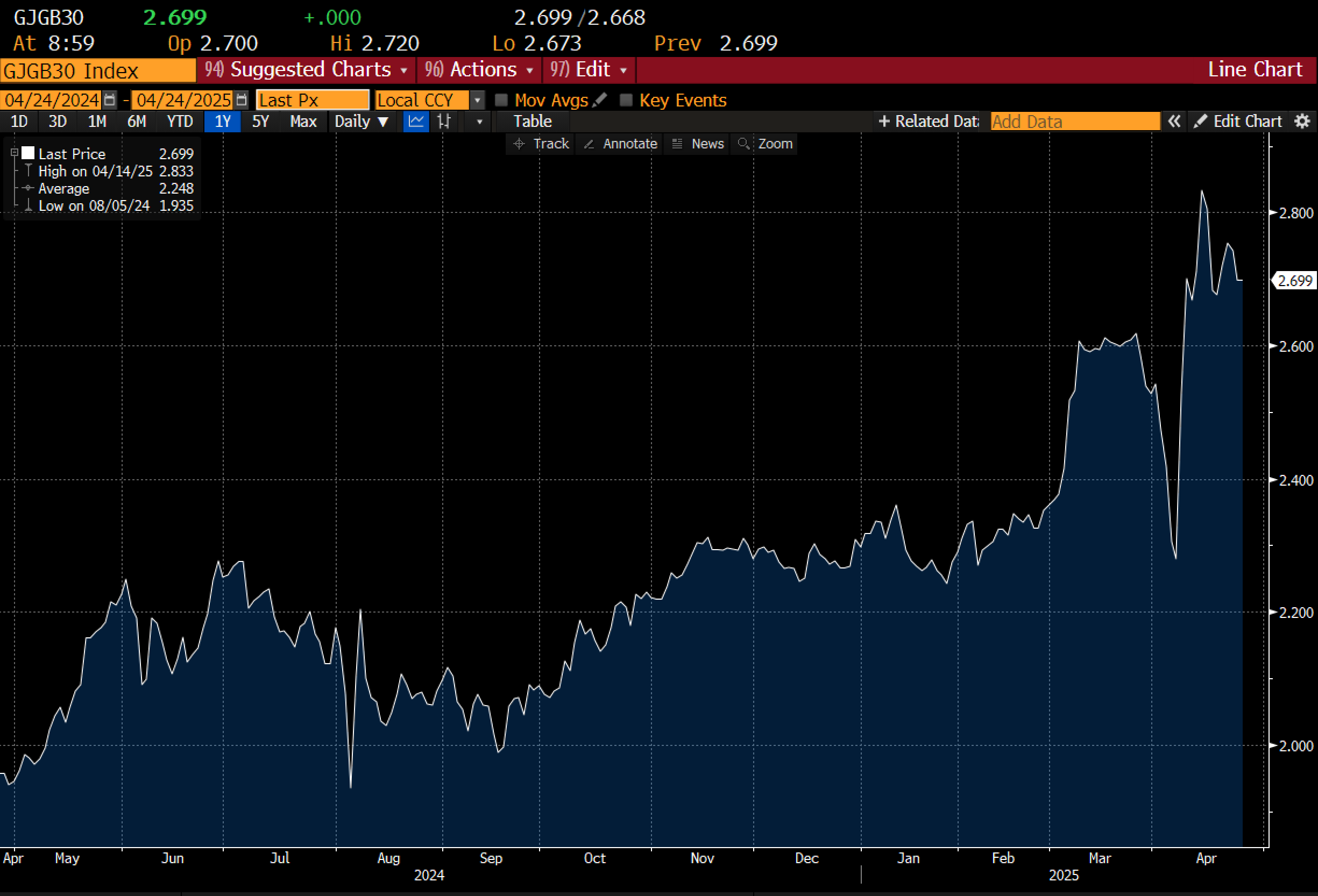This screenshot has width=1318, height=896.
Task: Click the 2.000 y-axis label
Action: tap(1296, 746)
